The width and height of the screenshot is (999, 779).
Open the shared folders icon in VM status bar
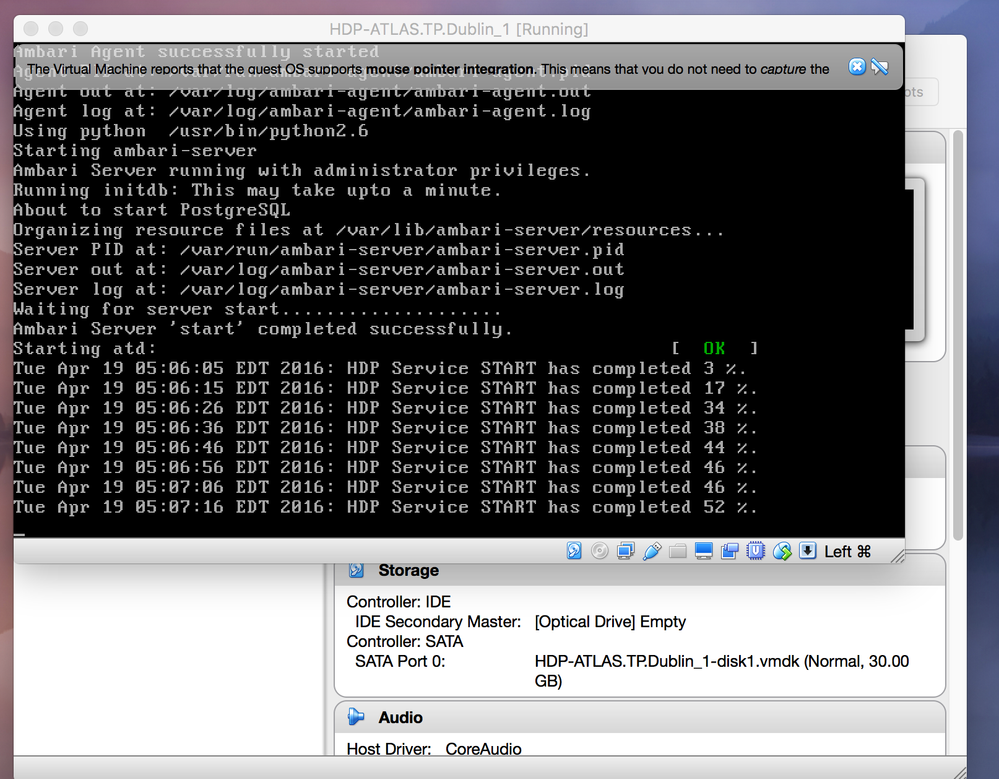[677, 551]
